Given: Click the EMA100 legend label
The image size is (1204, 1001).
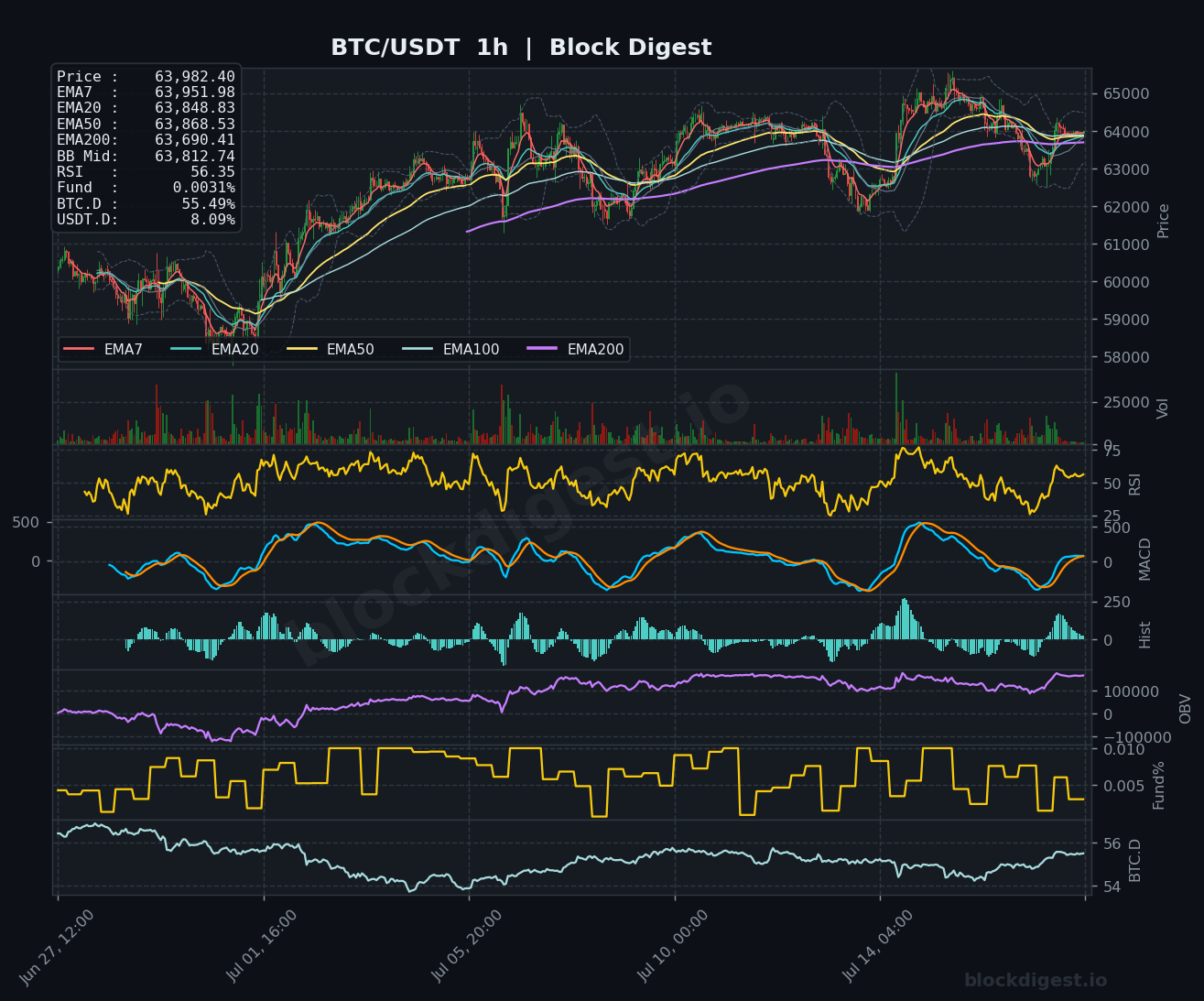Looking at the screenshot, I should click(x=471, y=349).
